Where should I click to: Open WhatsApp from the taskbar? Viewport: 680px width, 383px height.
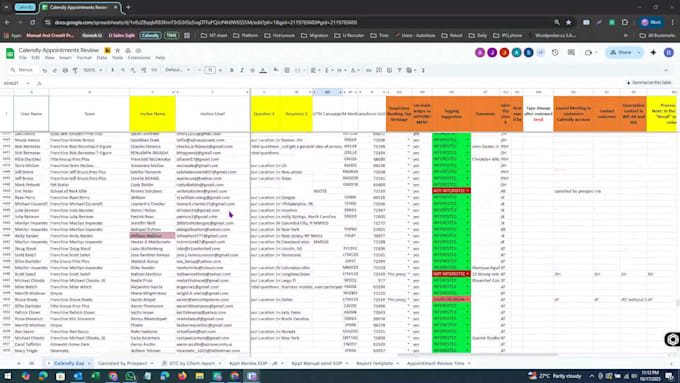[130, 376]
